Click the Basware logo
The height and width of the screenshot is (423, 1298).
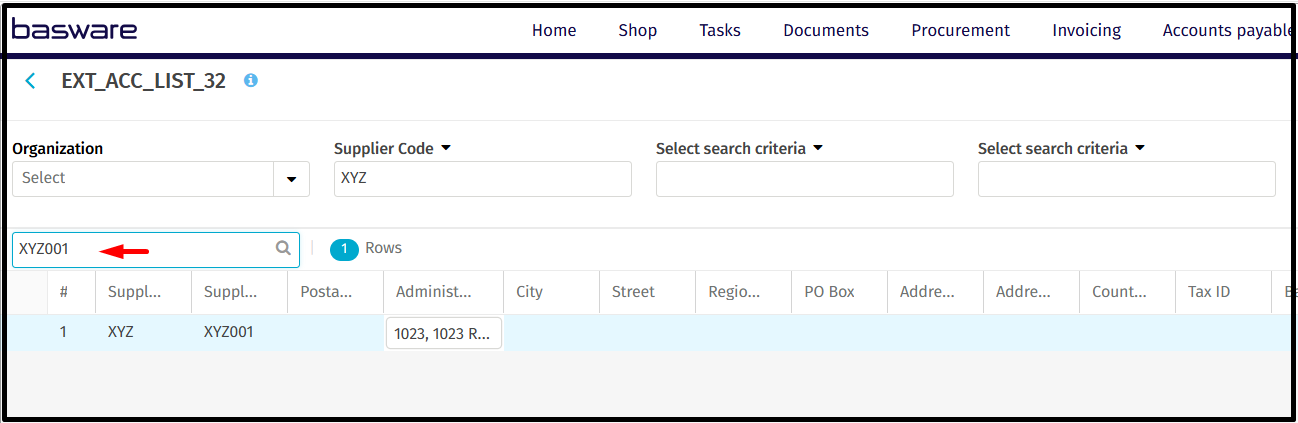coord(74,30)
